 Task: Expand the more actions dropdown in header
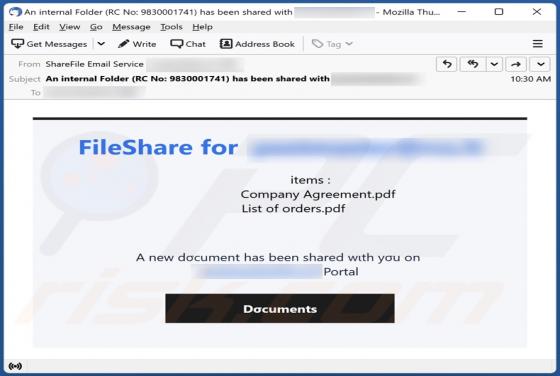[541, 64]
